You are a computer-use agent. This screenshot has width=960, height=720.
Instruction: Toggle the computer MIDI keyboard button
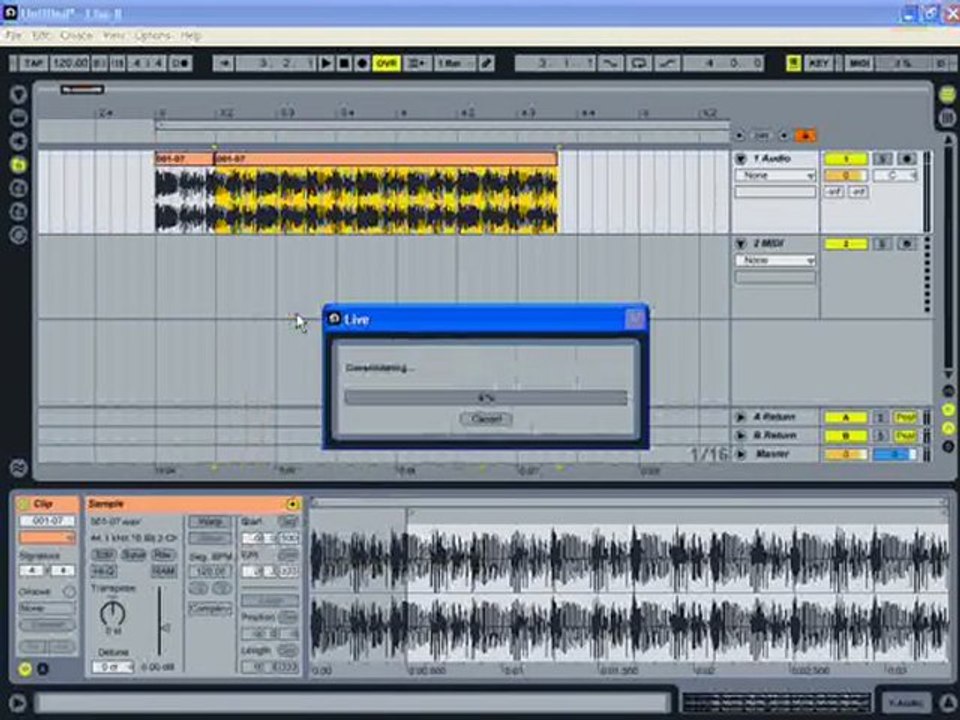793,63
